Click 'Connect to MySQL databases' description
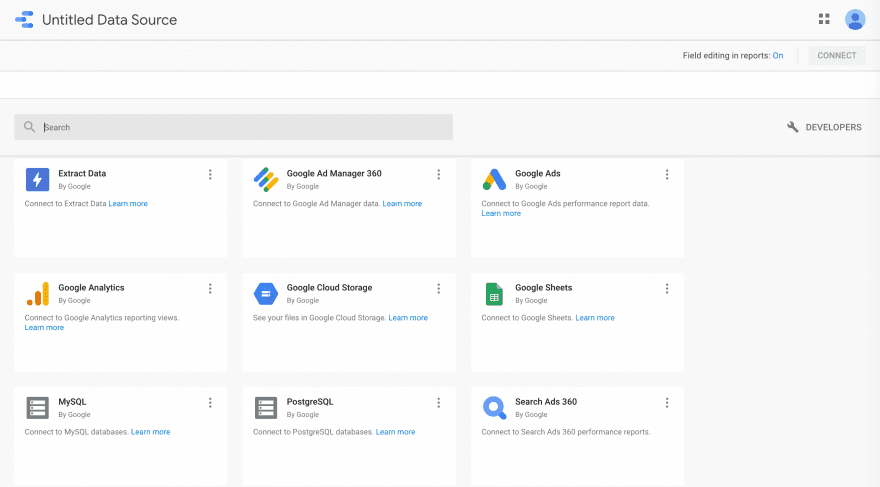This screenshot has height=487, width=880. pos(76,432)
